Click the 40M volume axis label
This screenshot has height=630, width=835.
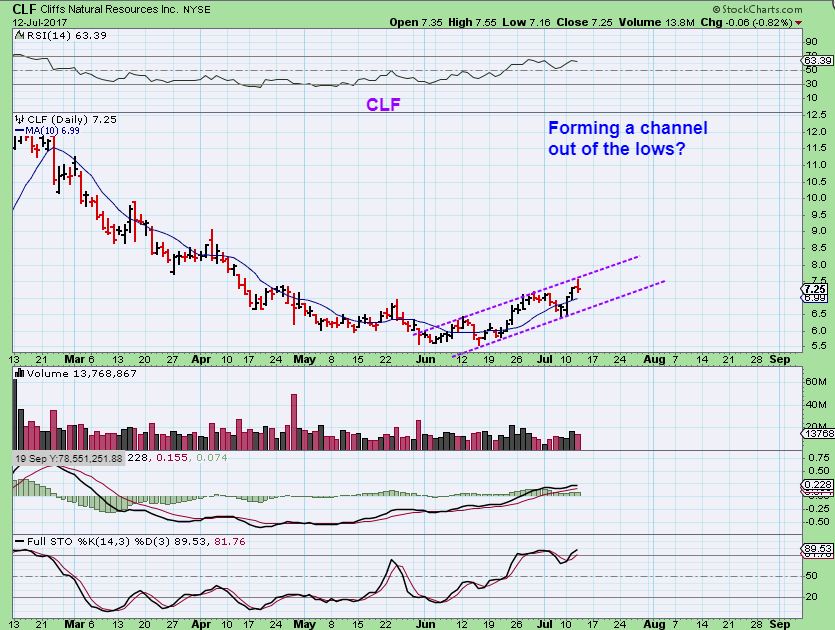tap(815, 404)
